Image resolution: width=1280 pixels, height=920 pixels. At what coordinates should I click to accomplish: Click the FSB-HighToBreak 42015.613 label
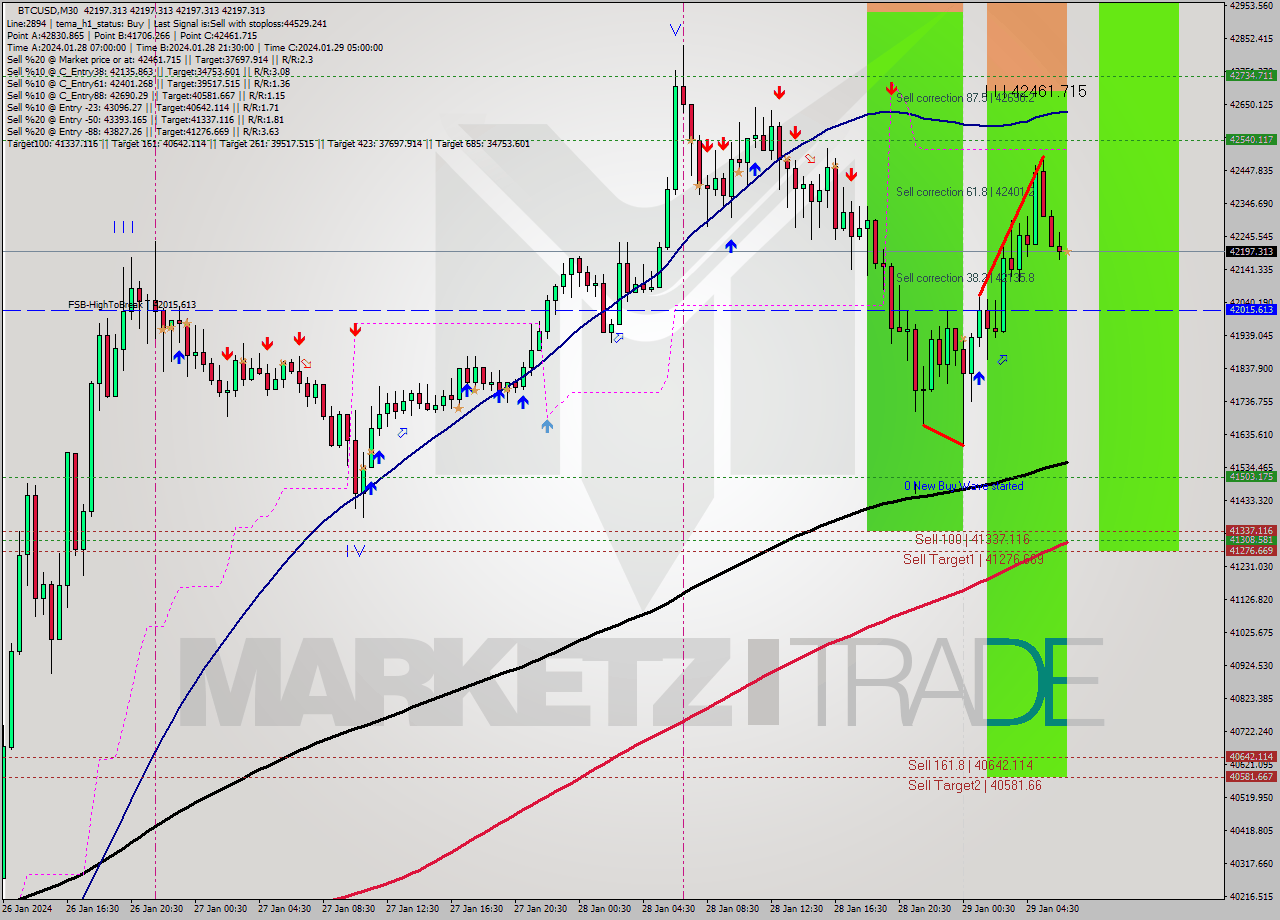tap(132, 304)
